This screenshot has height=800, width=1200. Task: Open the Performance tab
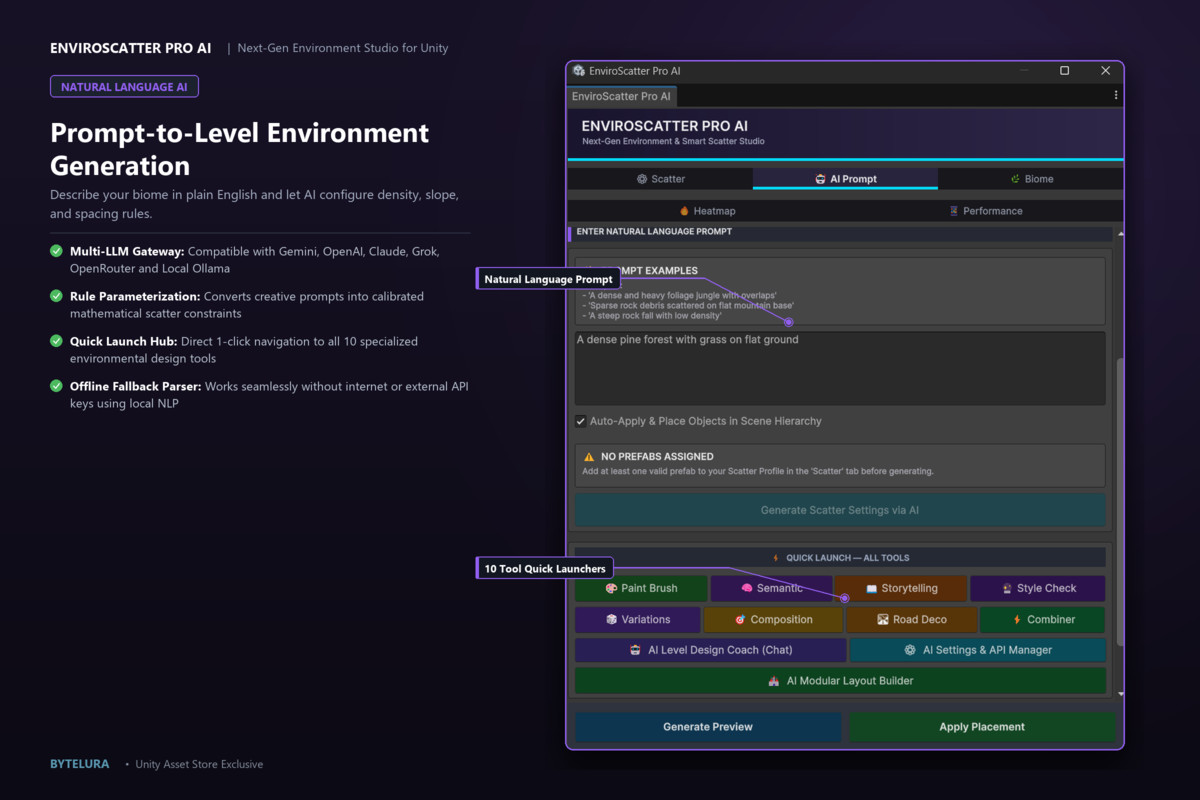pos(985,211)
